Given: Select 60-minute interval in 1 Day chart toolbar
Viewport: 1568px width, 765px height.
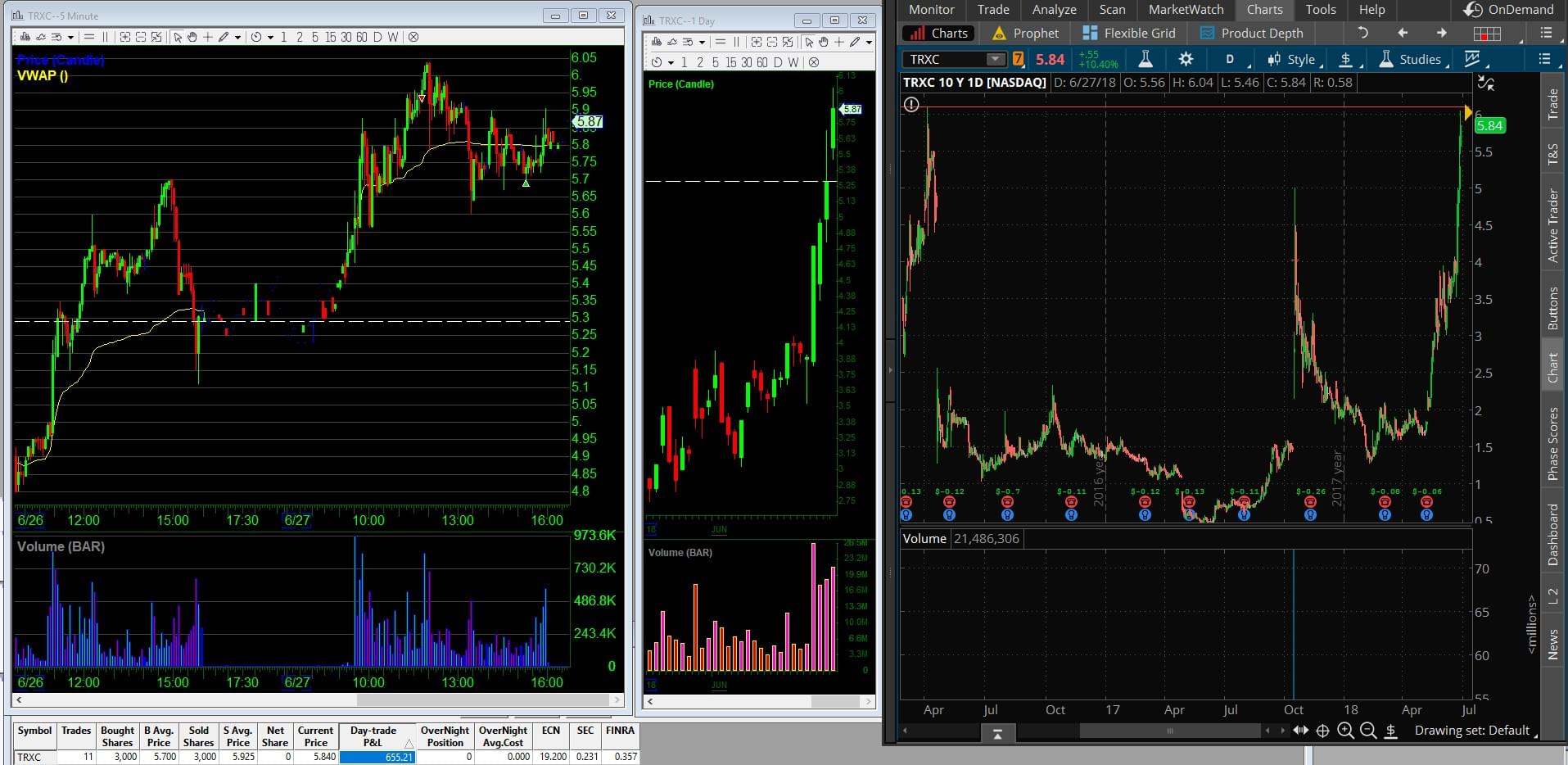Looking at the screenshot, I should [x=761, y=62].
